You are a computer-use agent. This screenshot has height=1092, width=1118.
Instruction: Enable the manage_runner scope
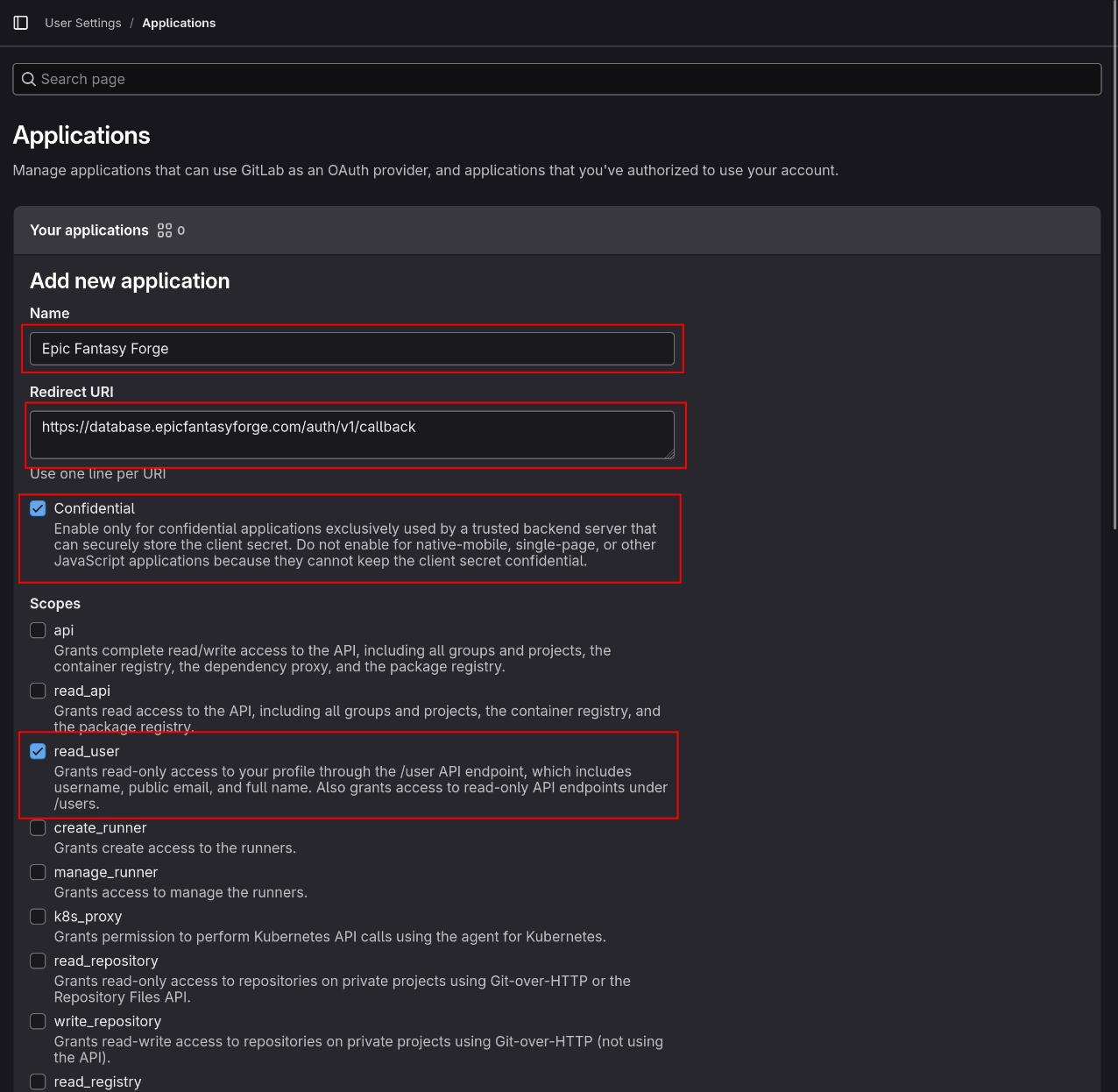[x=38, y=872]
